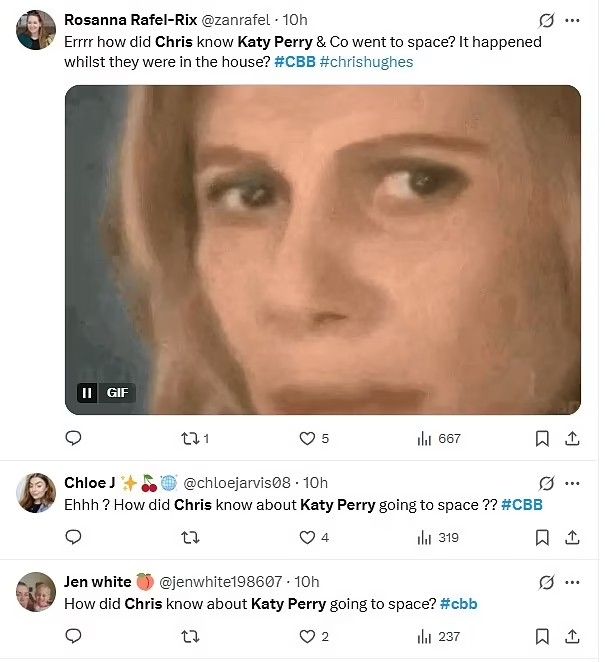This screenshot has height=662, width=605.
Task: Open the #chrishughes hashtag link
Action: tap(366, 62)
